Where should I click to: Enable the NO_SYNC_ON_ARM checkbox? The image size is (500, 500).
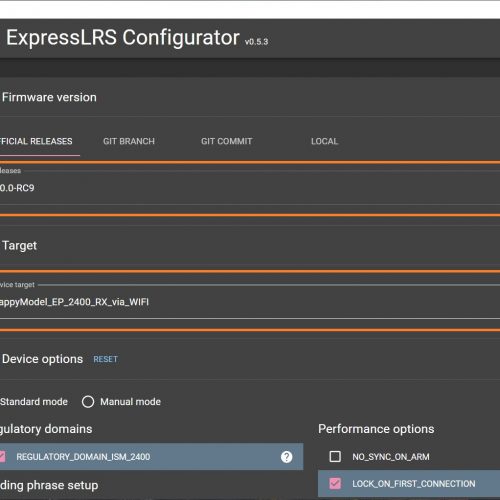335,456
